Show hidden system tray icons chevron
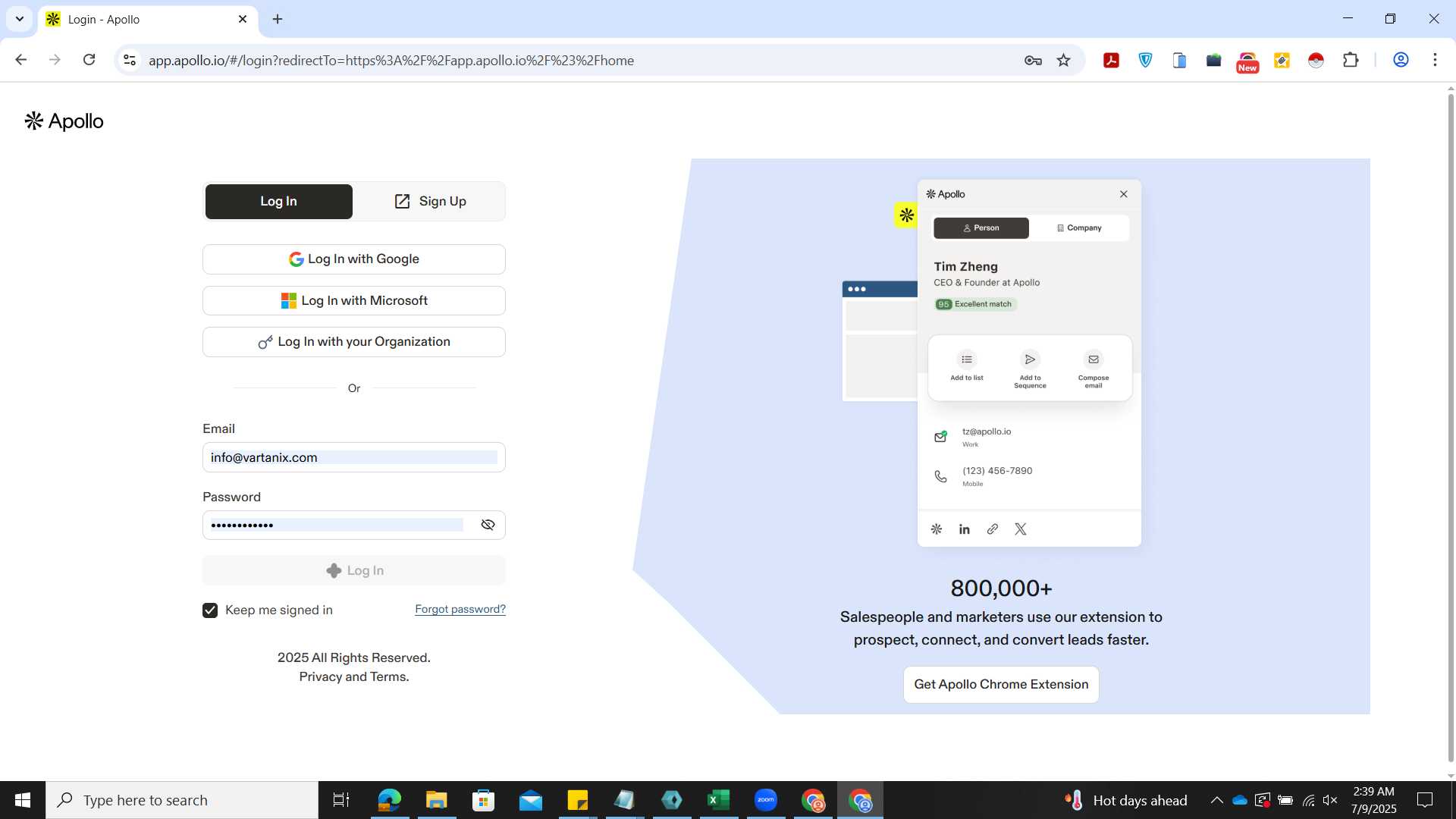Viewport: 1456px width, 819px height. pos(1216,800)
